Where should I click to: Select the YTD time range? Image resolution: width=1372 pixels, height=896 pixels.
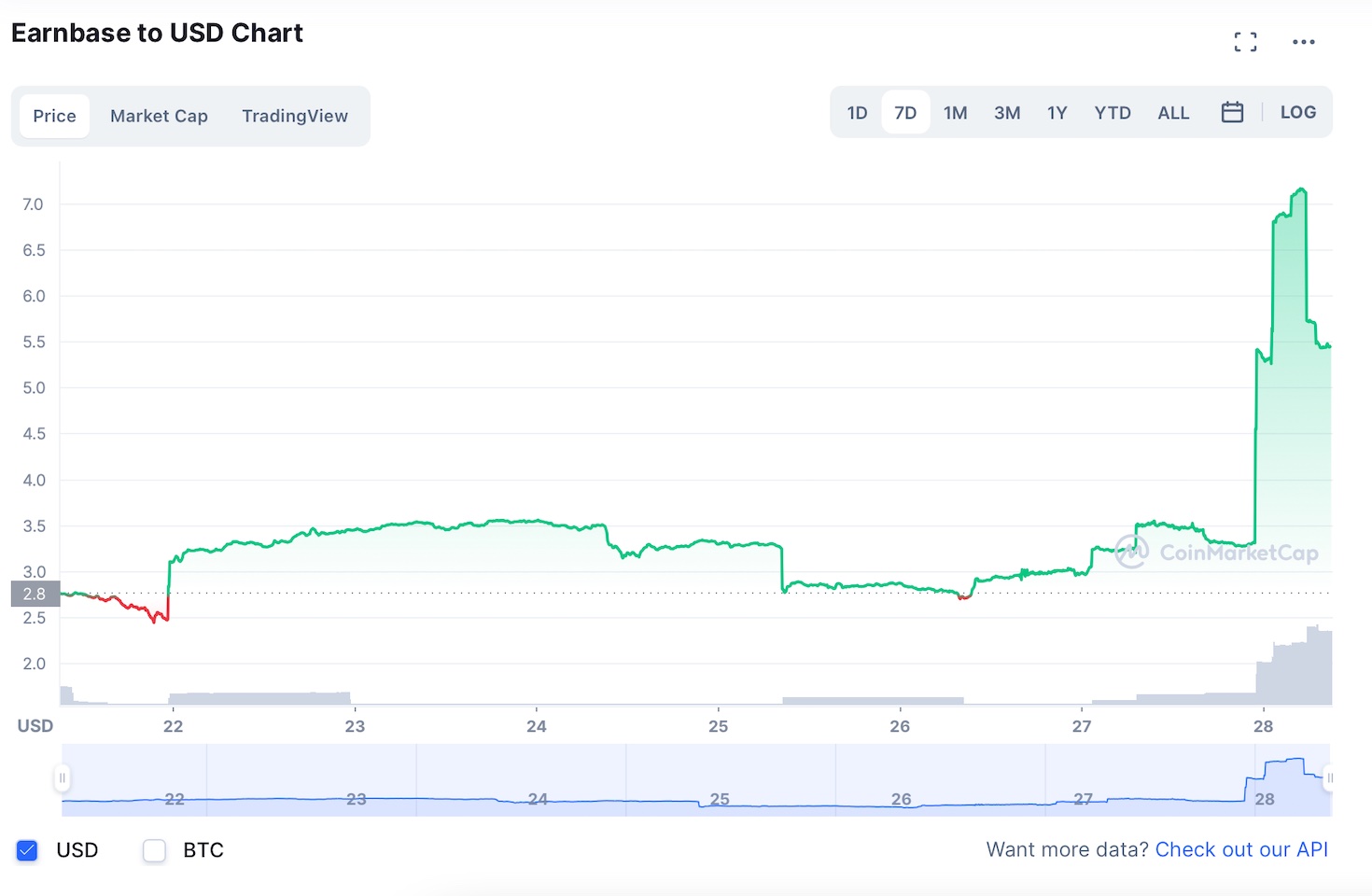click(1113, 113)
